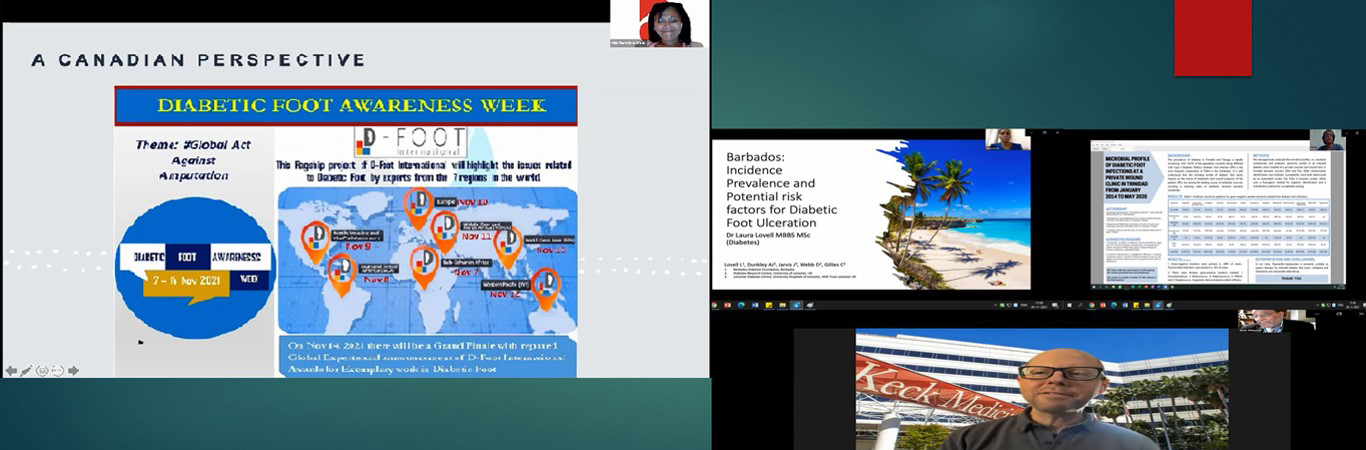Click the 'DIABETIC FOOT AWARENESS WEEK' banner

345,105
